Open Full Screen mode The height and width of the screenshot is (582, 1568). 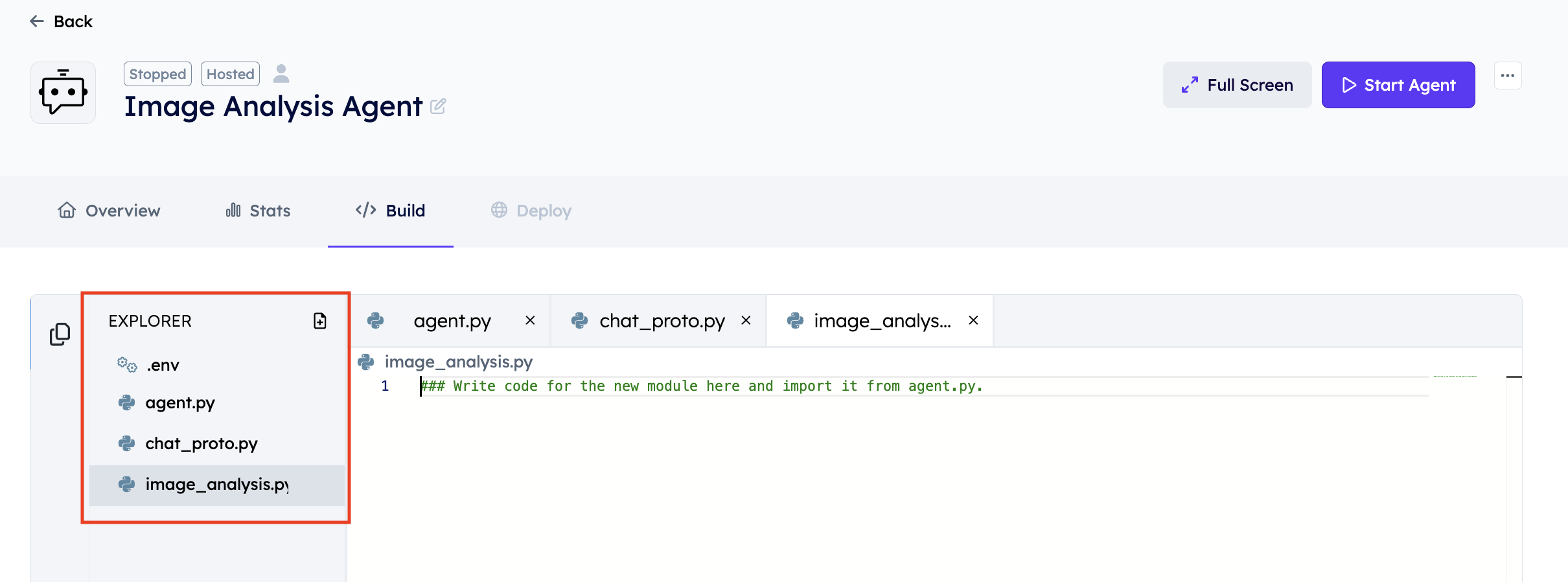[x=1237, y=85]
